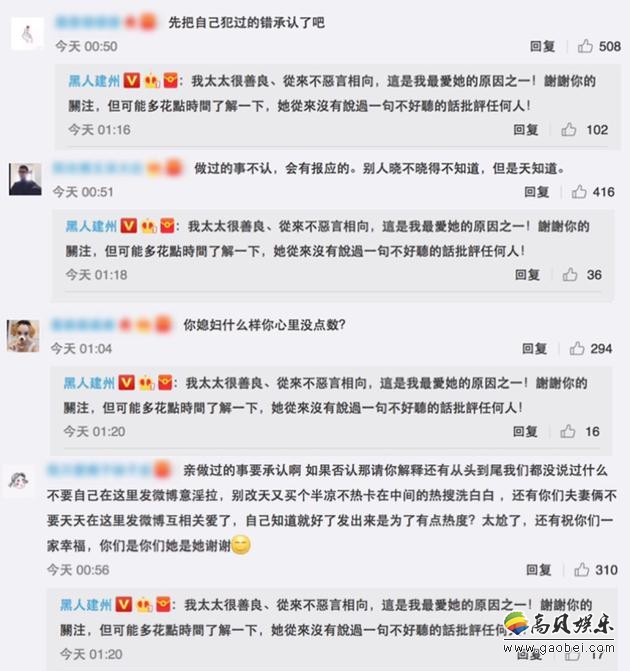
Task: Tap thumbs-up beside 36 likes
Action: (x=570, y=274)
